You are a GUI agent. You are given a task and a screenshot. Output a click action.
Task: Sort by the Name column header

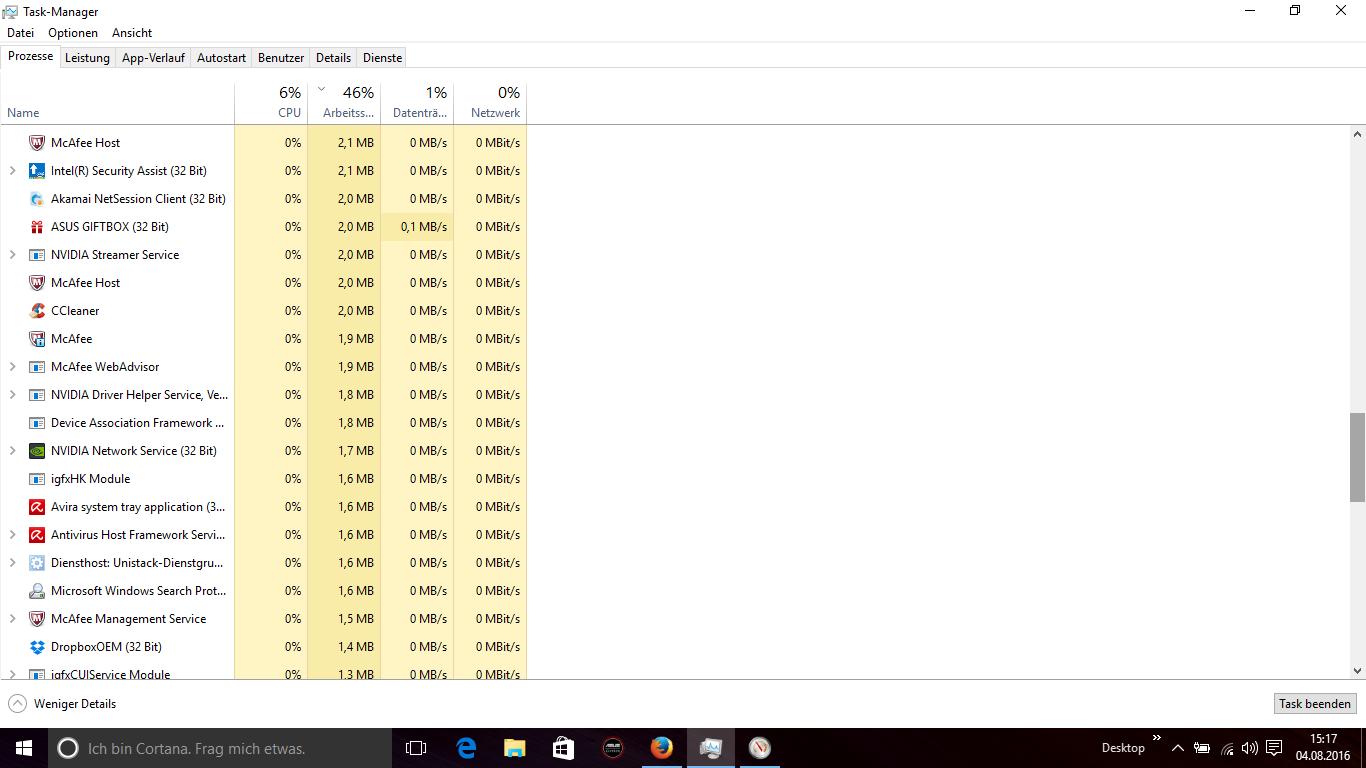(x=117, y=102)
